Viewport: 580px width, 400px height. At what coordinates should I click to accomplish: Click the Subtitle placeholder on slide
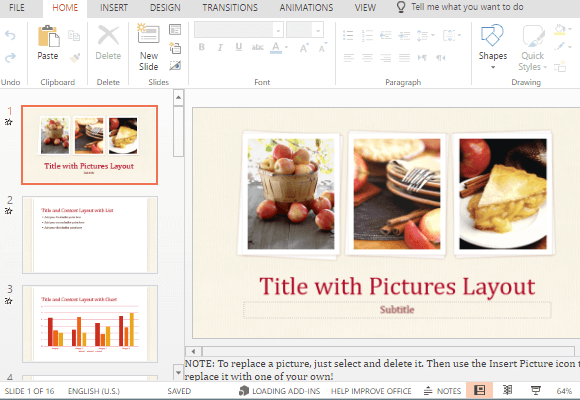397,310
